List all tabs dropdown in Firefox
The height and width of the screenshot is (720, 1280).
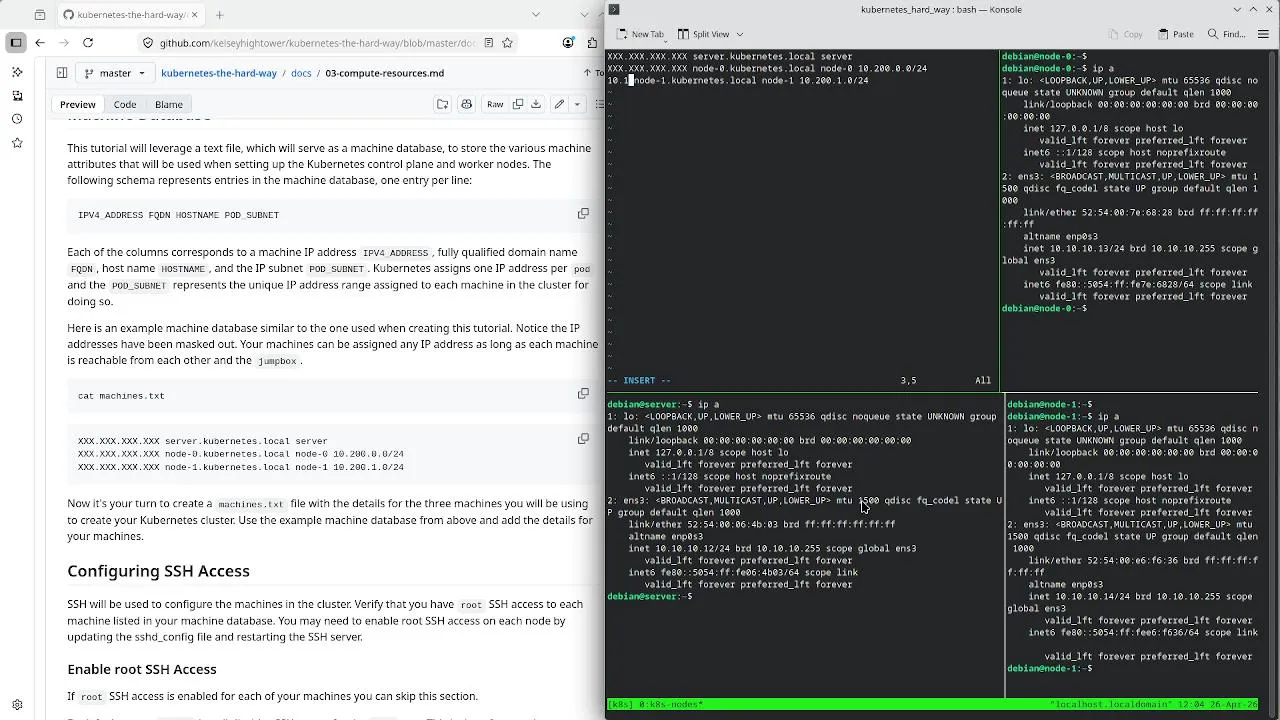pos(536,15)
